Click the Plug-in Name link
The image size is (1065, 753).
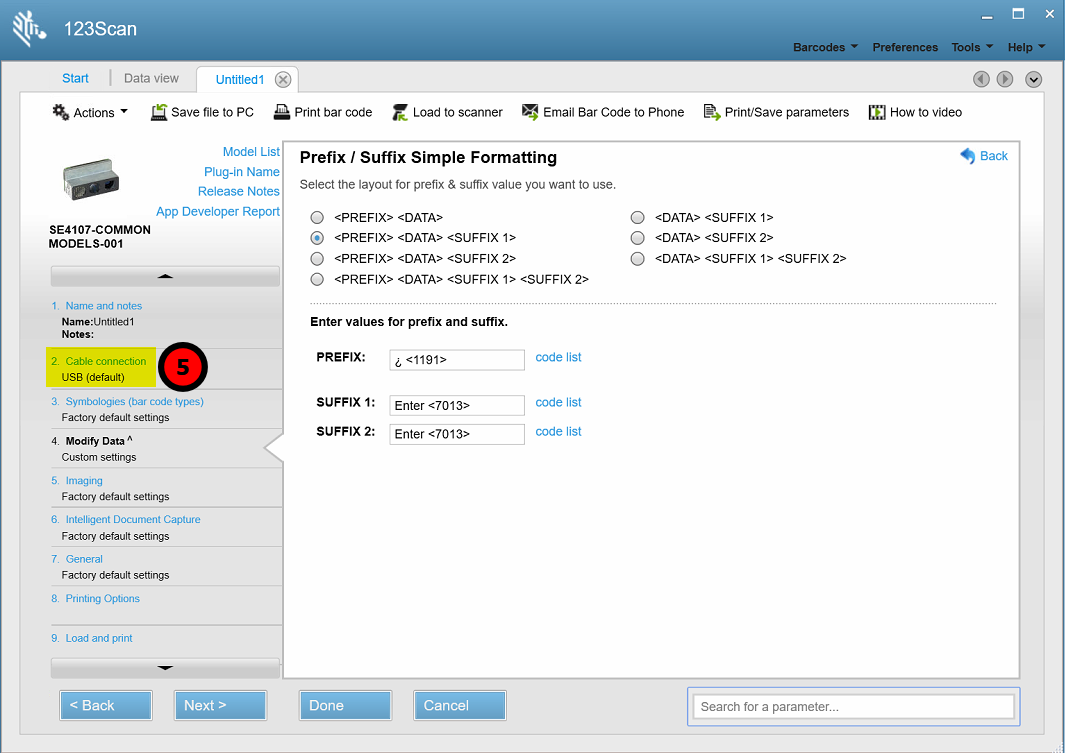(242, 172)
